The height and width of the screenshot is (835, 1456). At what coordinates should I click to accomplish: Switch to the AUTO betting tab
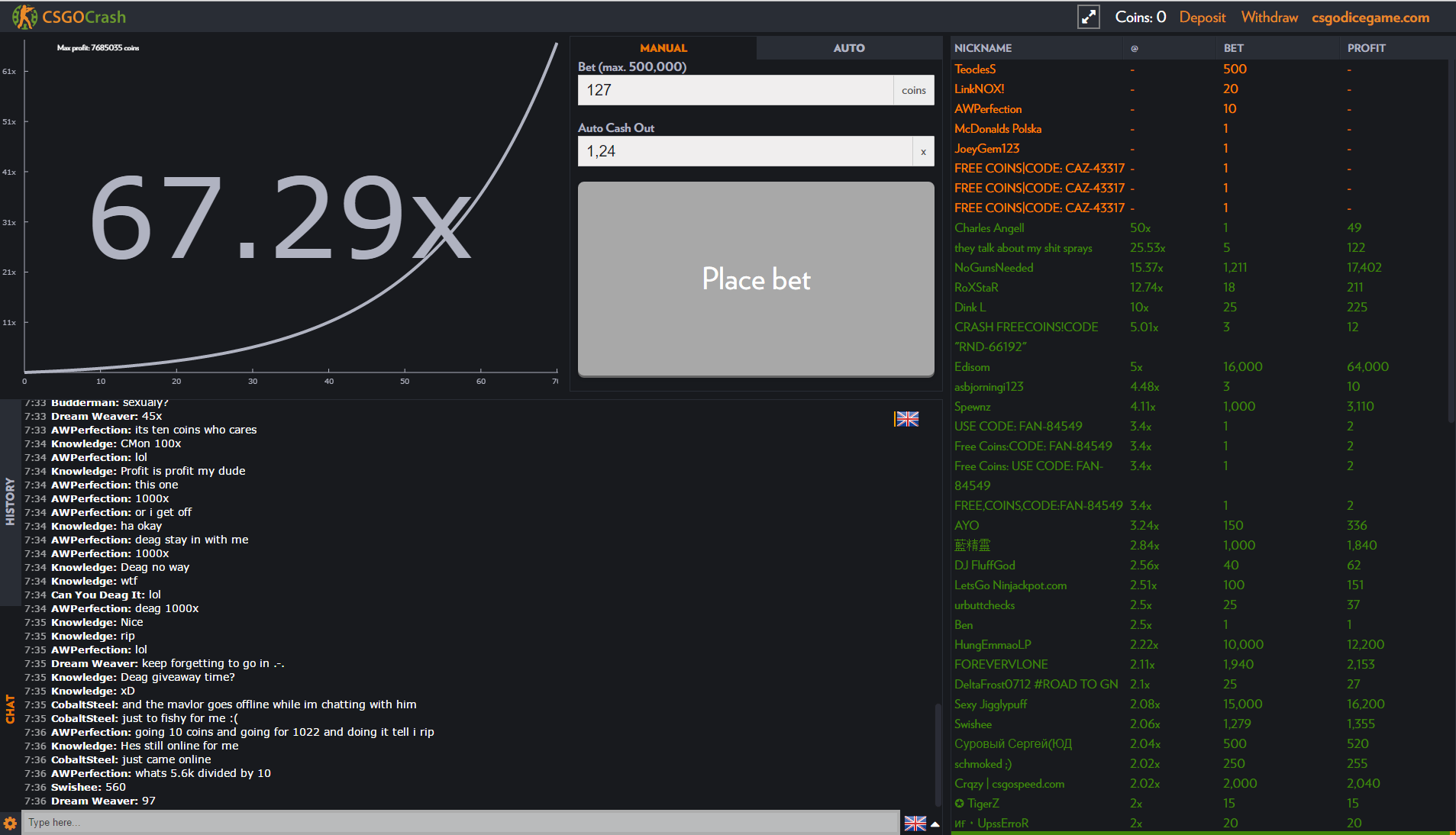849,48
